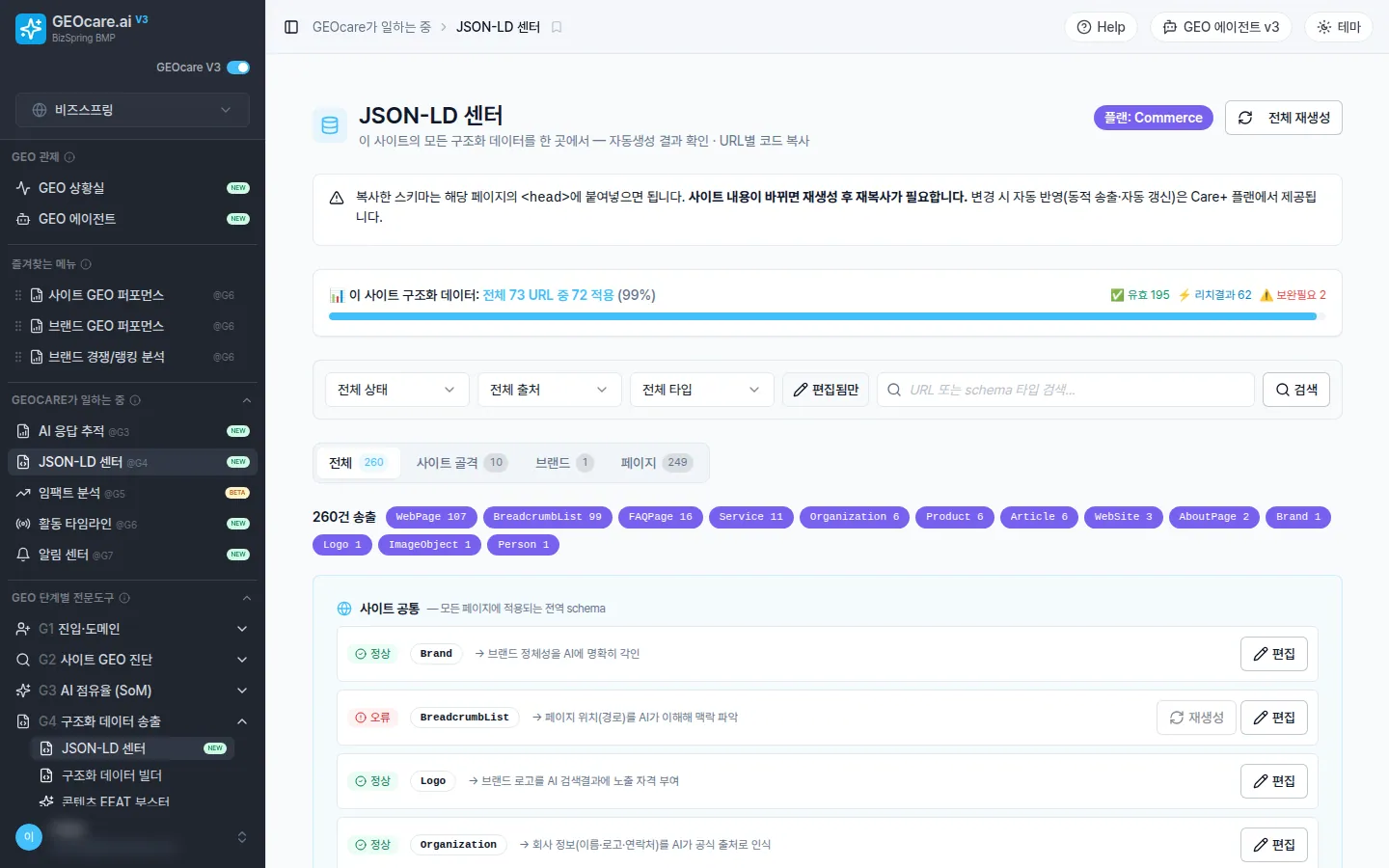Viewport: 1389px width, 868px height.
Task: Toggle the sidebar panel icon
Action: click(291, 27)
